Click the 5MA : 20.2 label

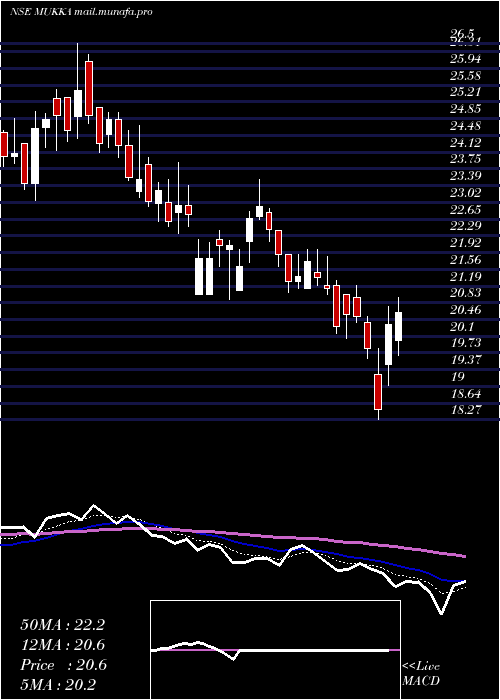coord(58,685)
